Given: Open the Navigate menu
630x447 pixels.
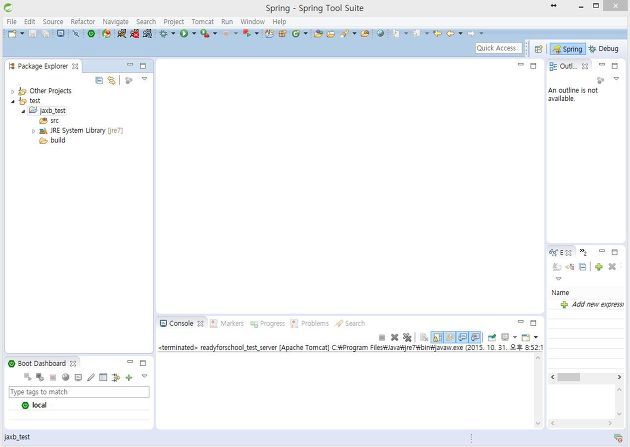Looking at the screenshot, I should [x=115, y=22].
